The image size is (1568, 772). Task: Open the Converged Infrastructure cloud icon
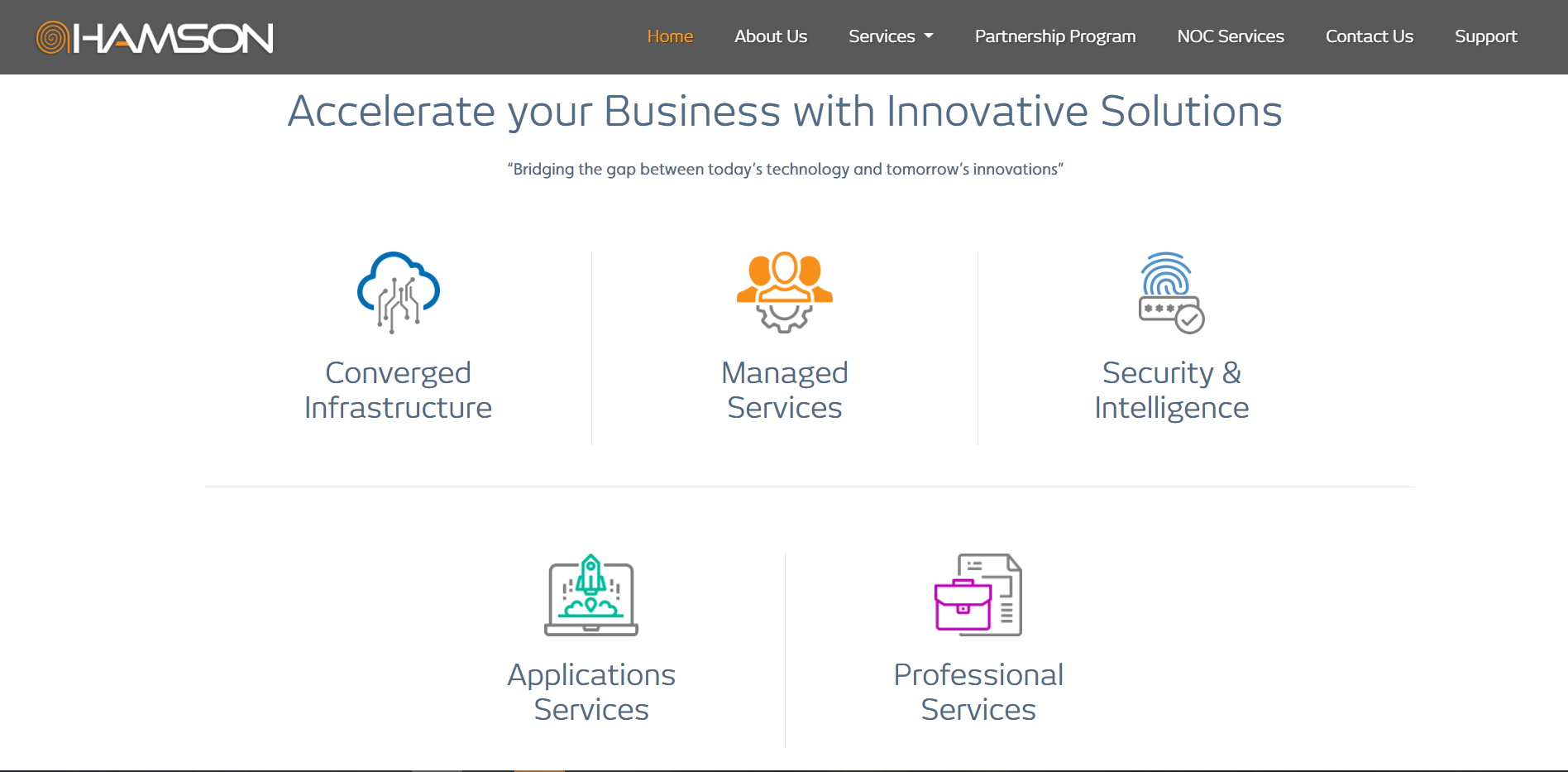pos(398,292)
